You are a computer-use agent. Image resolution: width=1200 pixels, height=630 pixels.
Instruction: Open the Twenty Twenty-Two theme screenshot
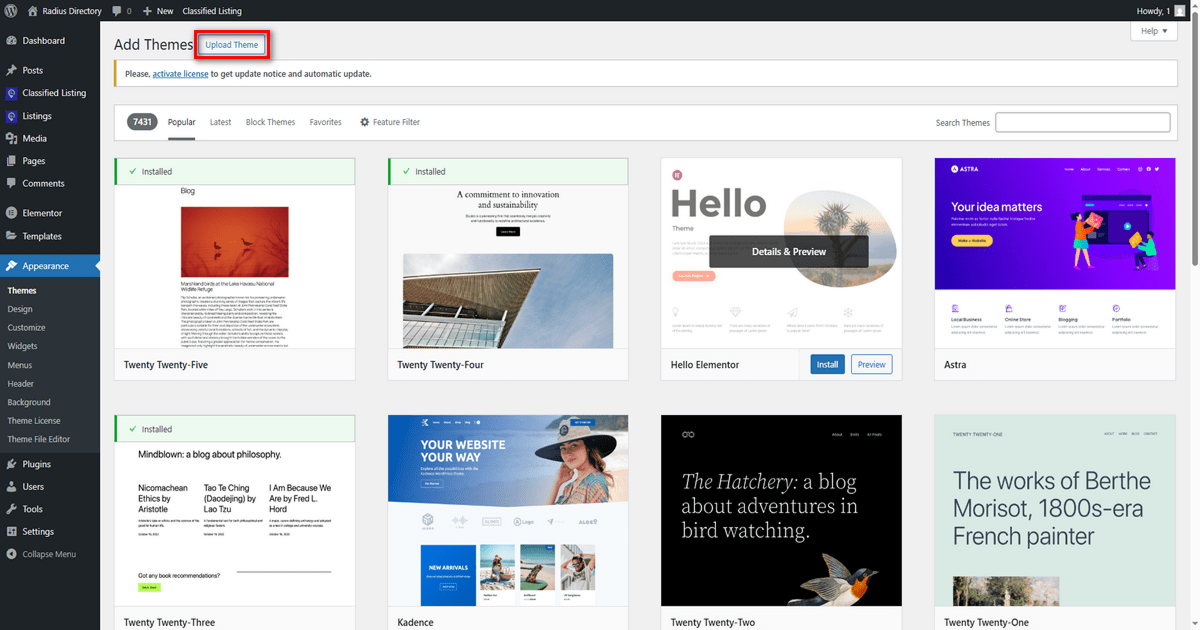781,510
